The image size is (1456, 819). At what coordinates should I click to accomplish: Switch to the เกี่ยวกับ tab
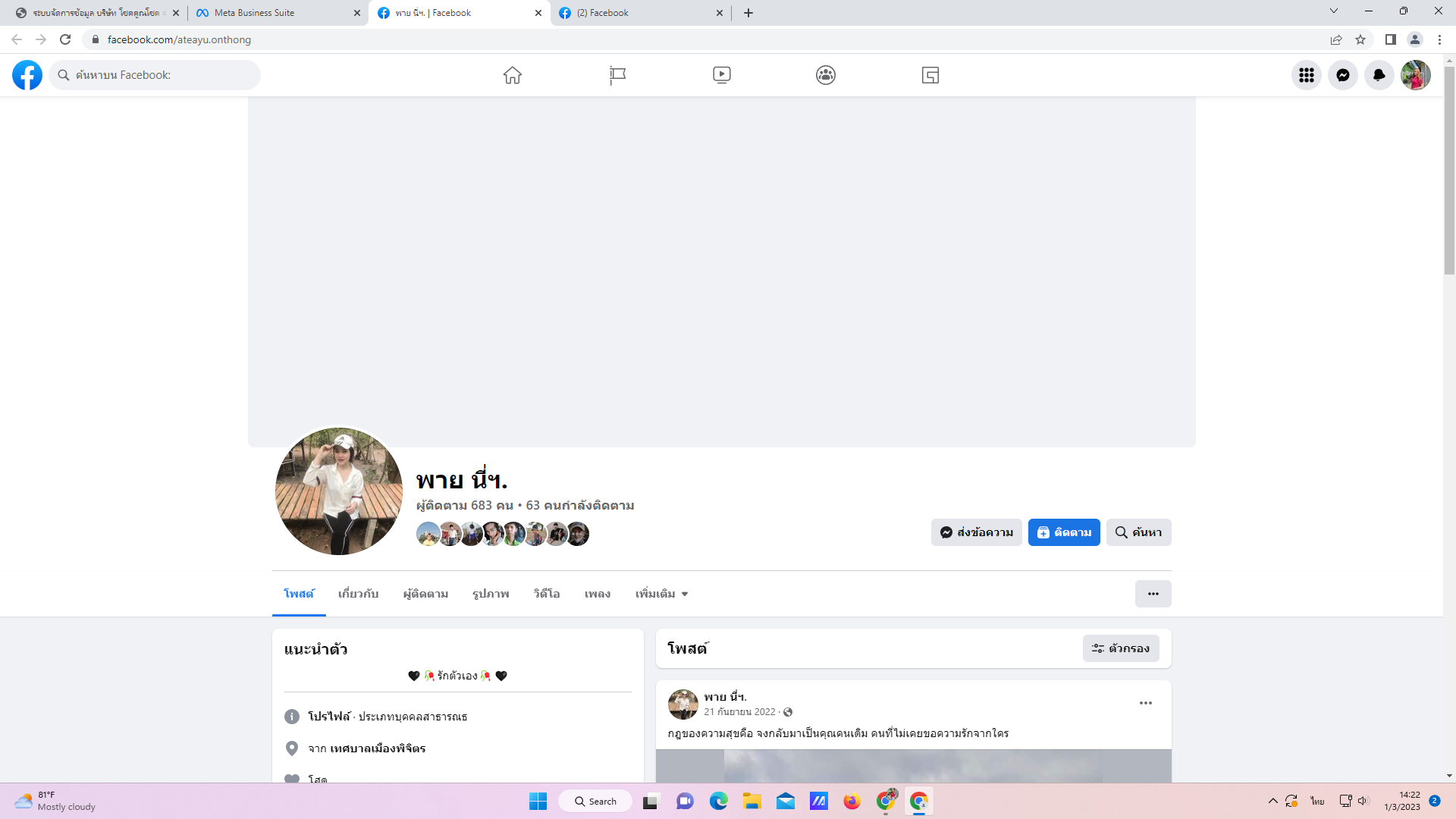pos(358,594)
